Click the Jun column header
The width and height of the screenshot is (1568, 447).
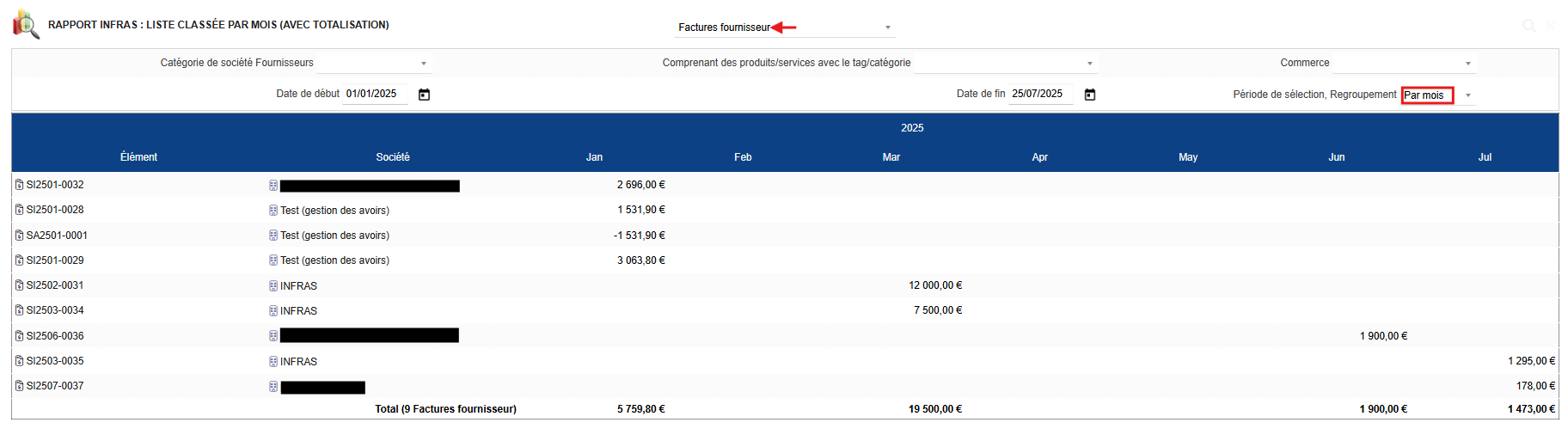coord(1337,157)
